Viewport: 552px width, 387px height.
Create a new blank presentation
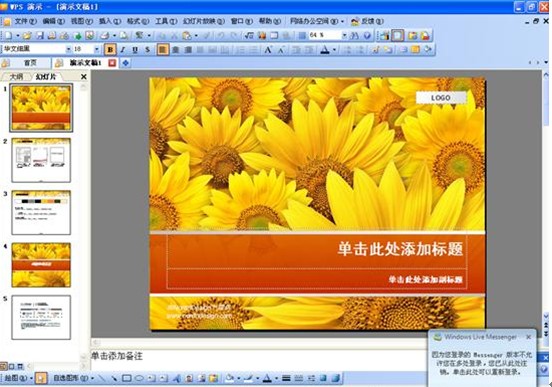click(8, 35)
